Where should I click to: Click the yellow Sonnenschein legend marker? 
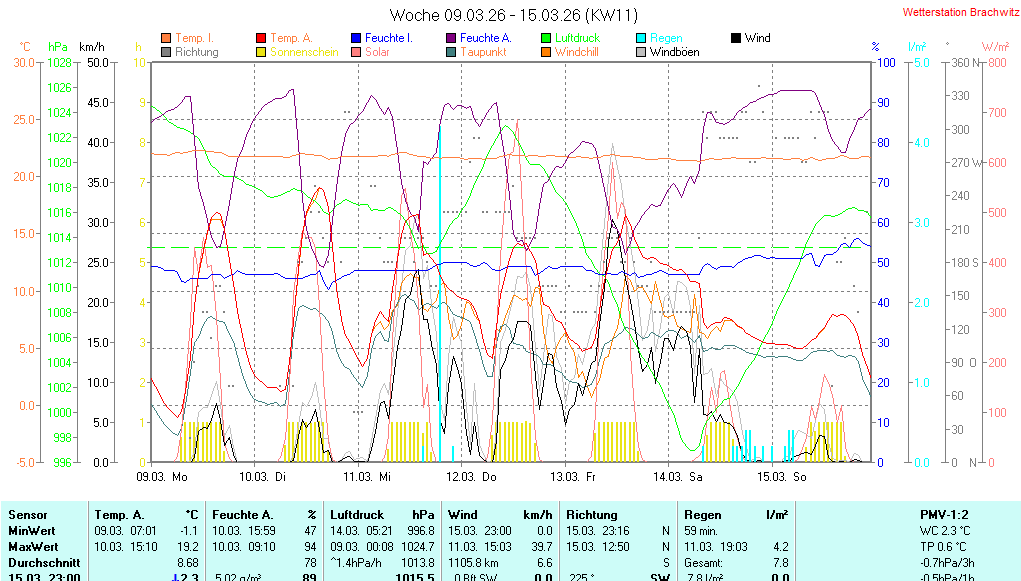tap(262, 52)
